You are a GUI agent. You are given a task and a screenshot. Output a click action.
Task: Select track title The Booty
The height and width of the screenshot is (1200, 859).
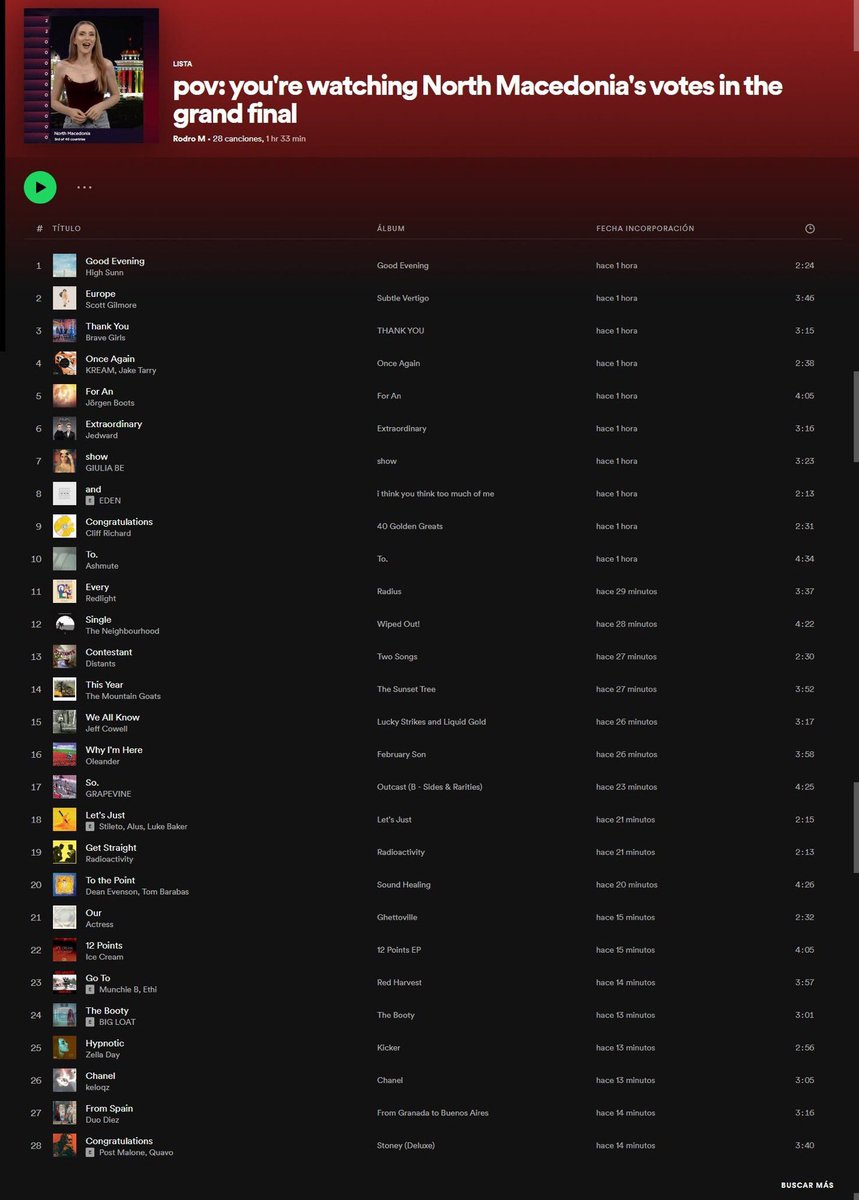click(107, 1010)
